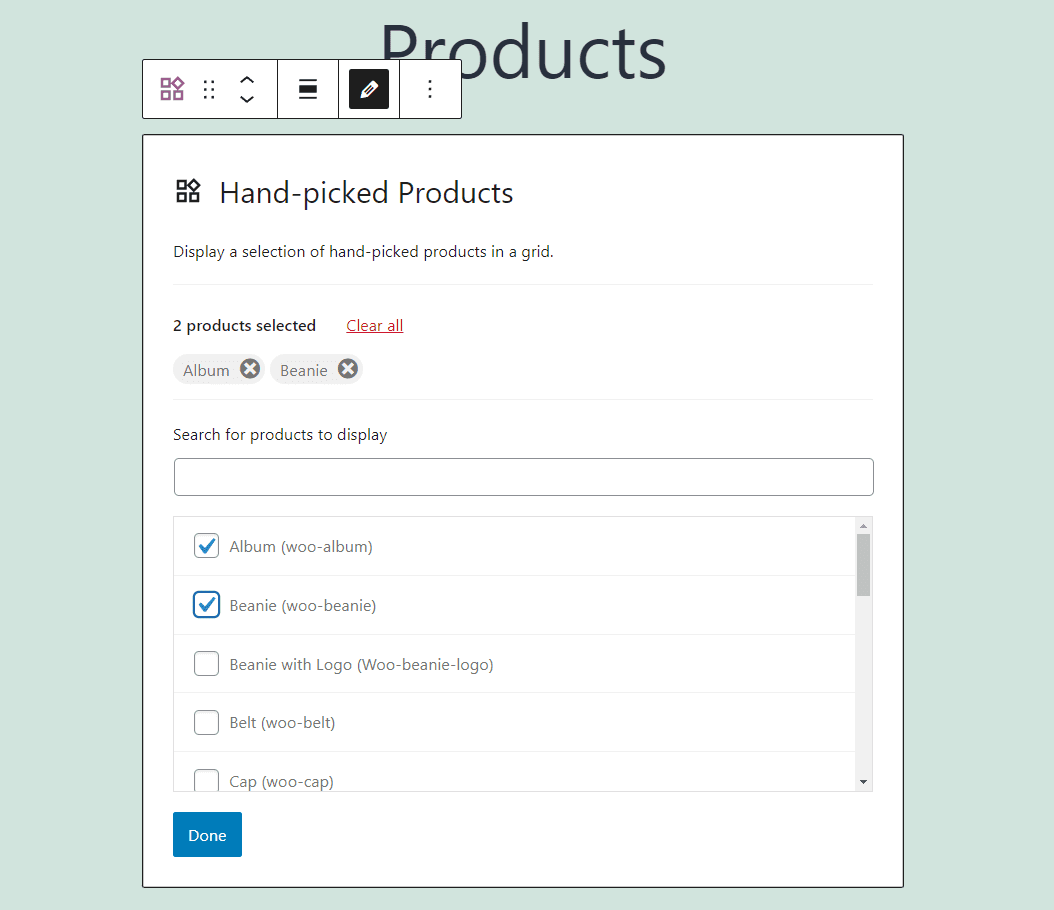
Task: Click the product search input field
Action: (523, 477)
